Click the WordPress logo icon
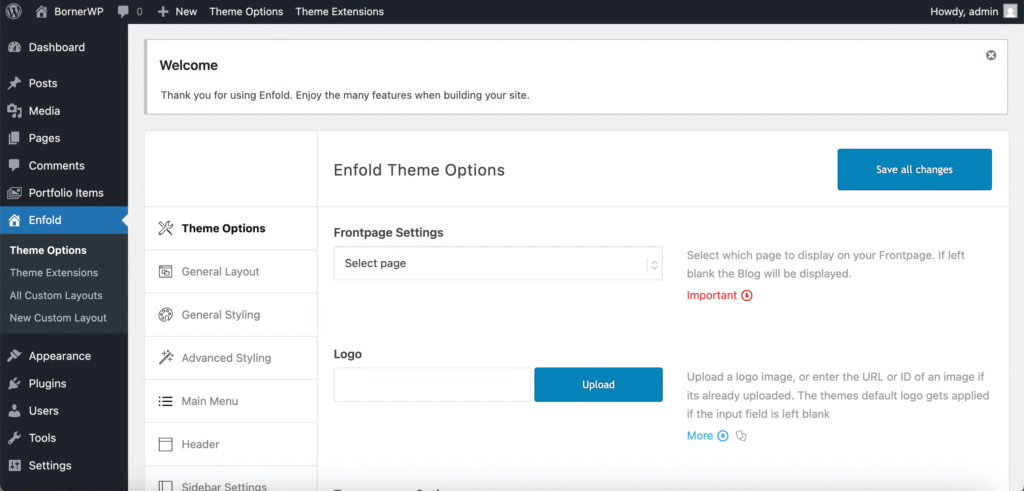 [x=14, y=11]
